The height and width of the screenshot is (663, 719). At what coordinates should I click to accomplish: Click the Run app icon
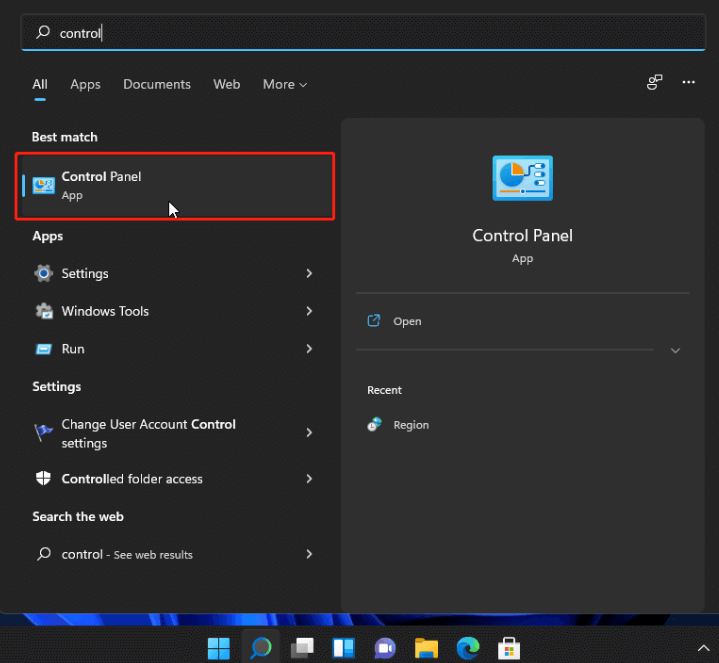click(44, 349)
